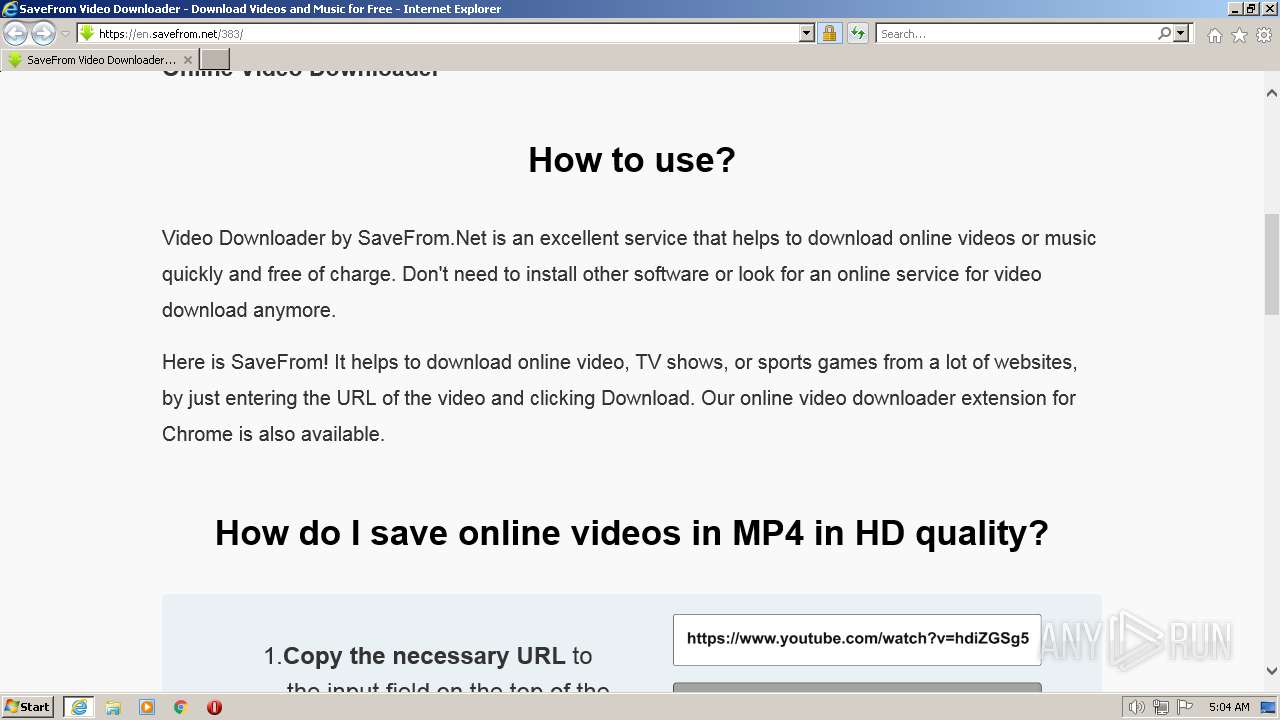Open the recent pages dropdown arrow
The image size is (1280, 720).
65,34
